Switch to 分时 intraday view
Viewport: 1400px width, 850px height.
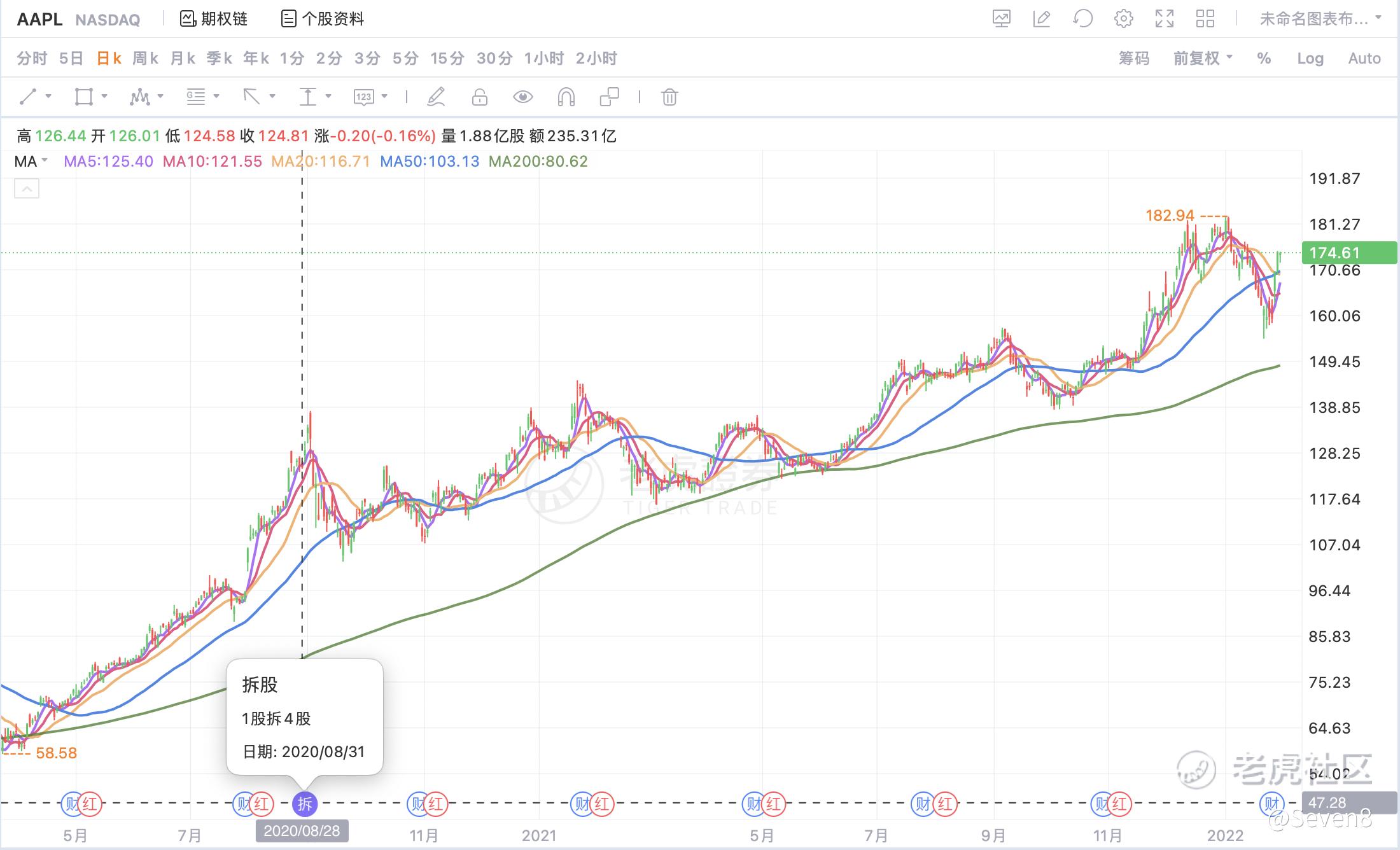click(x=32, y=59)
